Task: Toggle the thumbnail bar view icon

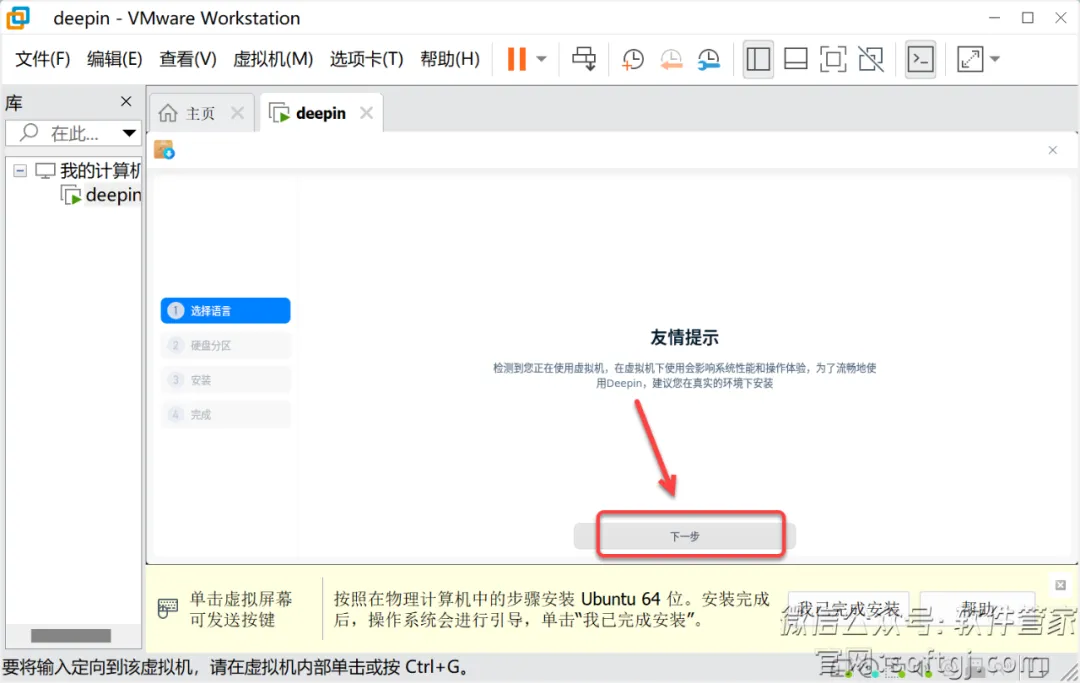Action: [796, 59]
